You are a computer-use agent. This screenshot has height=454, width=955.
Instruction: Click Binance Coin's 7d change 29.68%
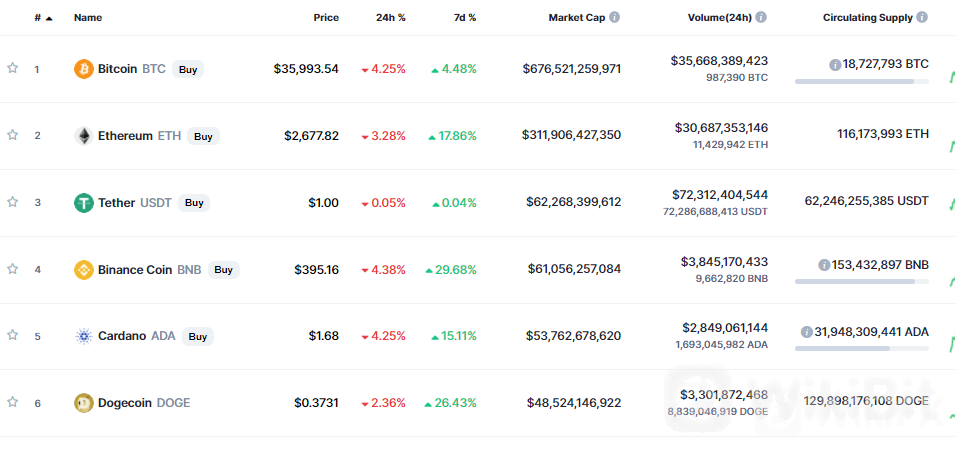(451, 269)
